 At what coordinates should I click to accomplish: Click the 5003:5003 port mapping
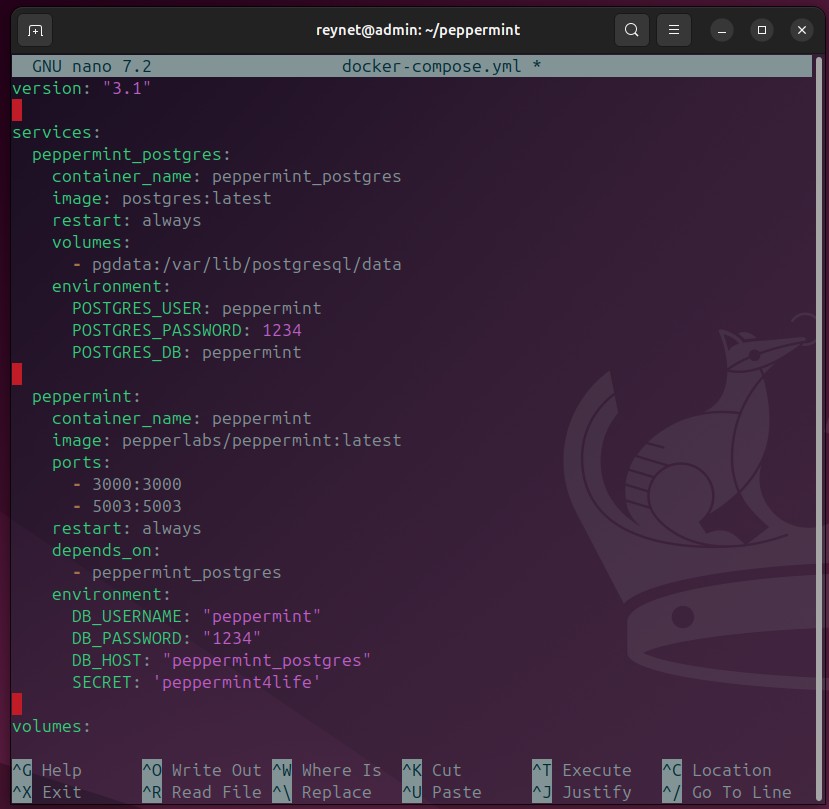click(x=136, y=507)
